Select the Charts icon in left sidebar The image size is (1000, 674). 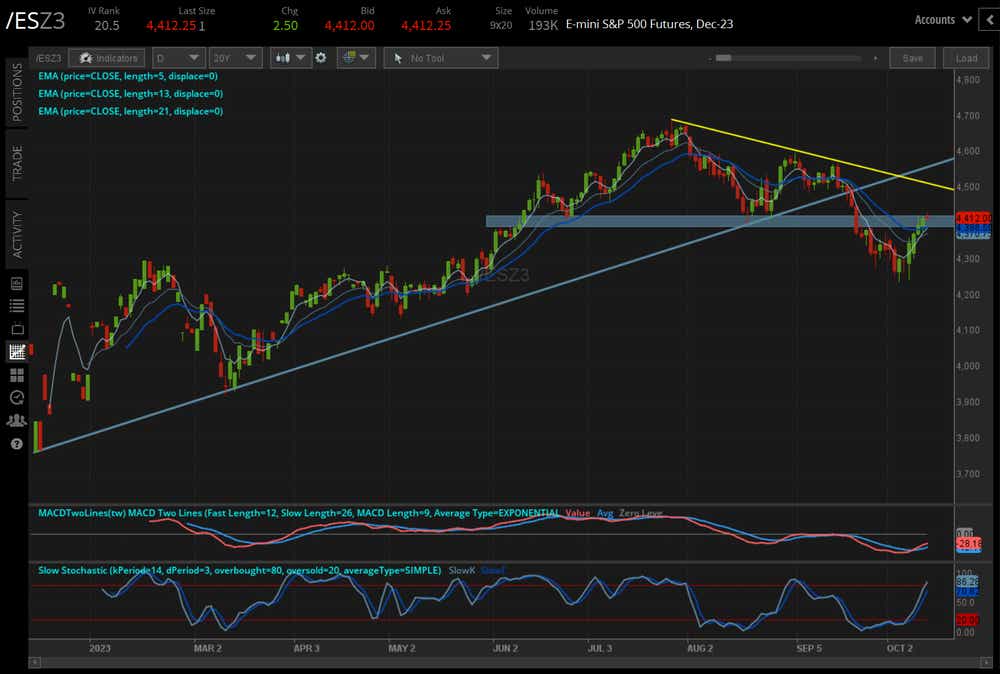(x=16, y=351)
